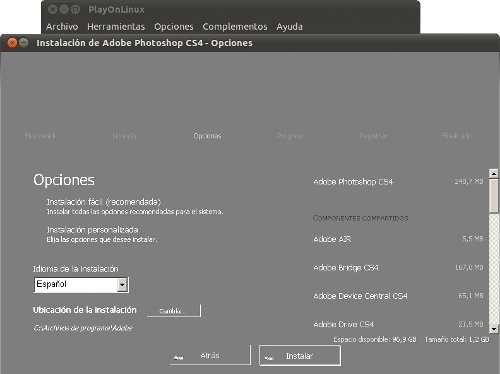500x374 pixels.
Task: Close the PlayOnLinux background window
Action: click(52, 9)
